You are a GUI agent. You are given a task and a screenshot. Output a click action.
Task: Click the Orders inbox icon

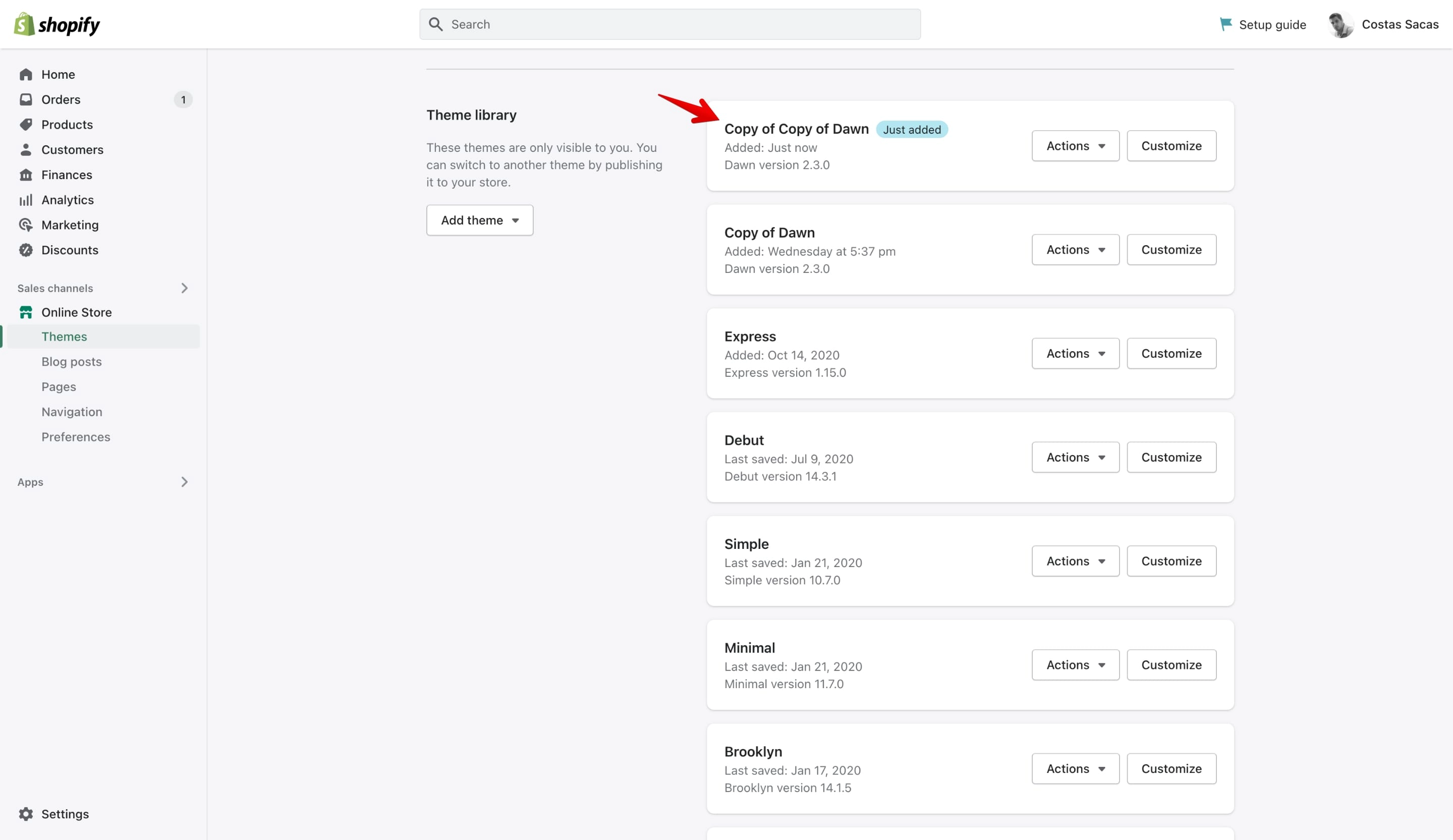(26, 99)
